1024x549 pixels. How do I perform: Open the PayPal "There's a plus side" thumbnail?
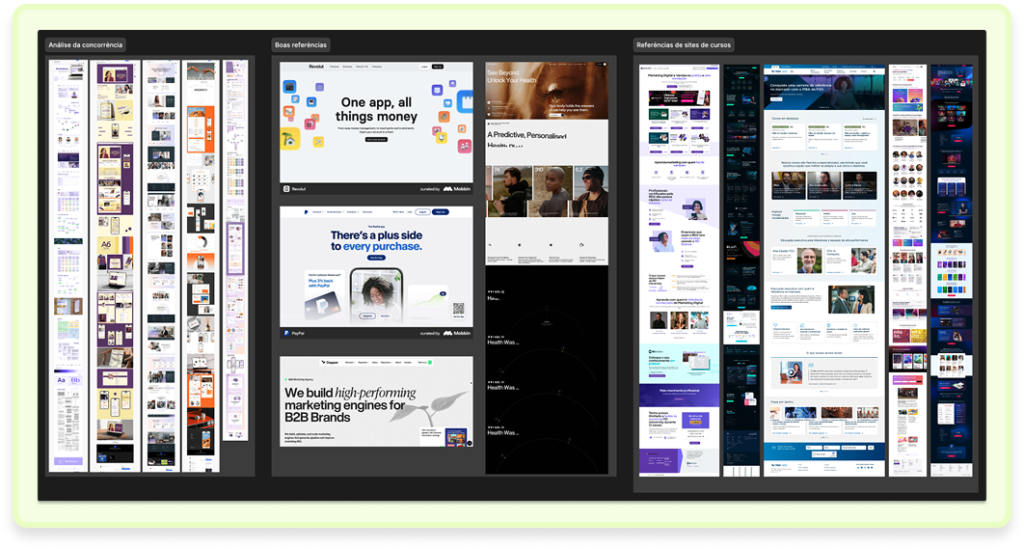[376, 272]
